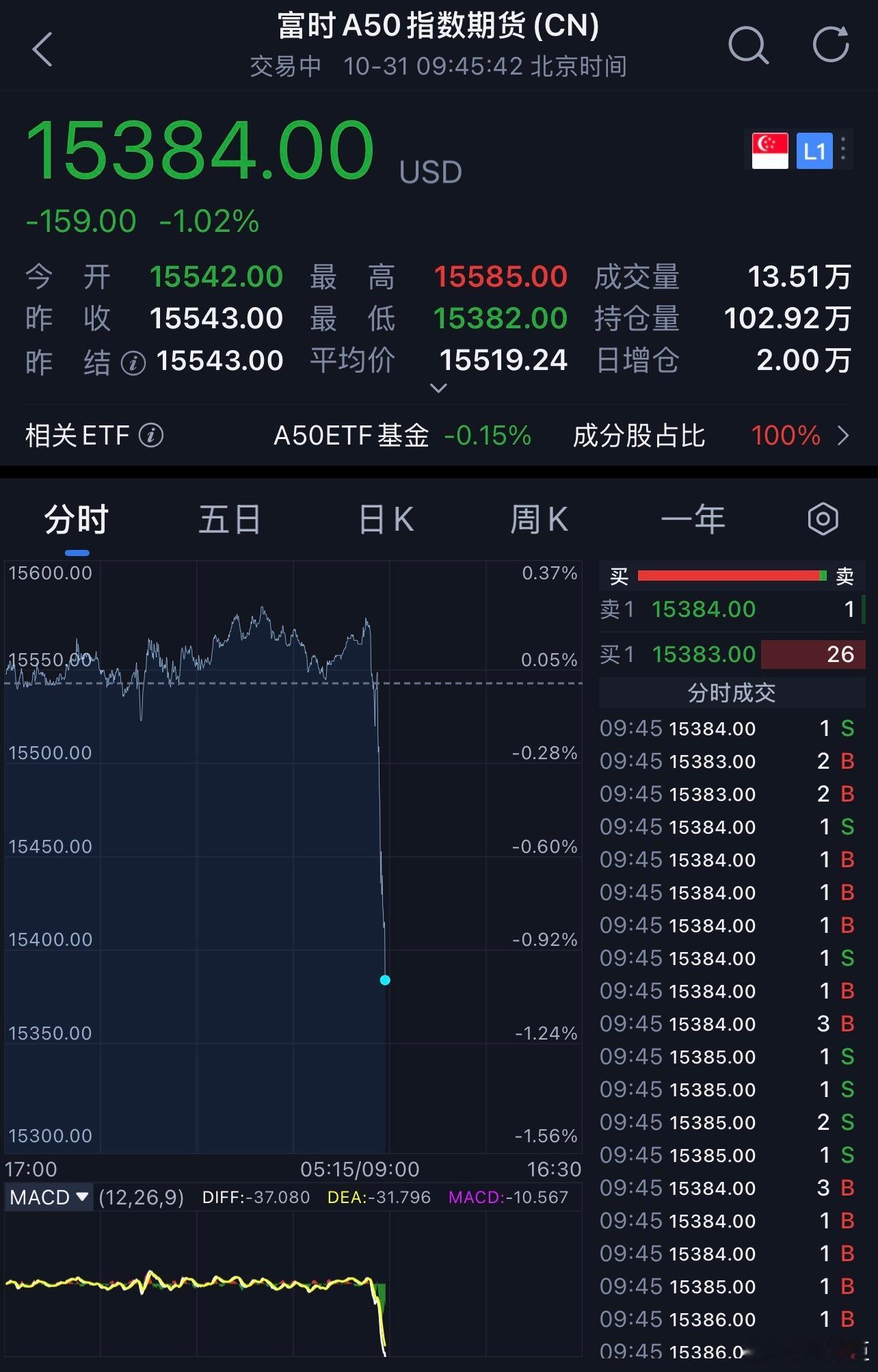Open related ETF list arrow
Viewport: 878px width, 1372px height.
[x=844, y=436]
